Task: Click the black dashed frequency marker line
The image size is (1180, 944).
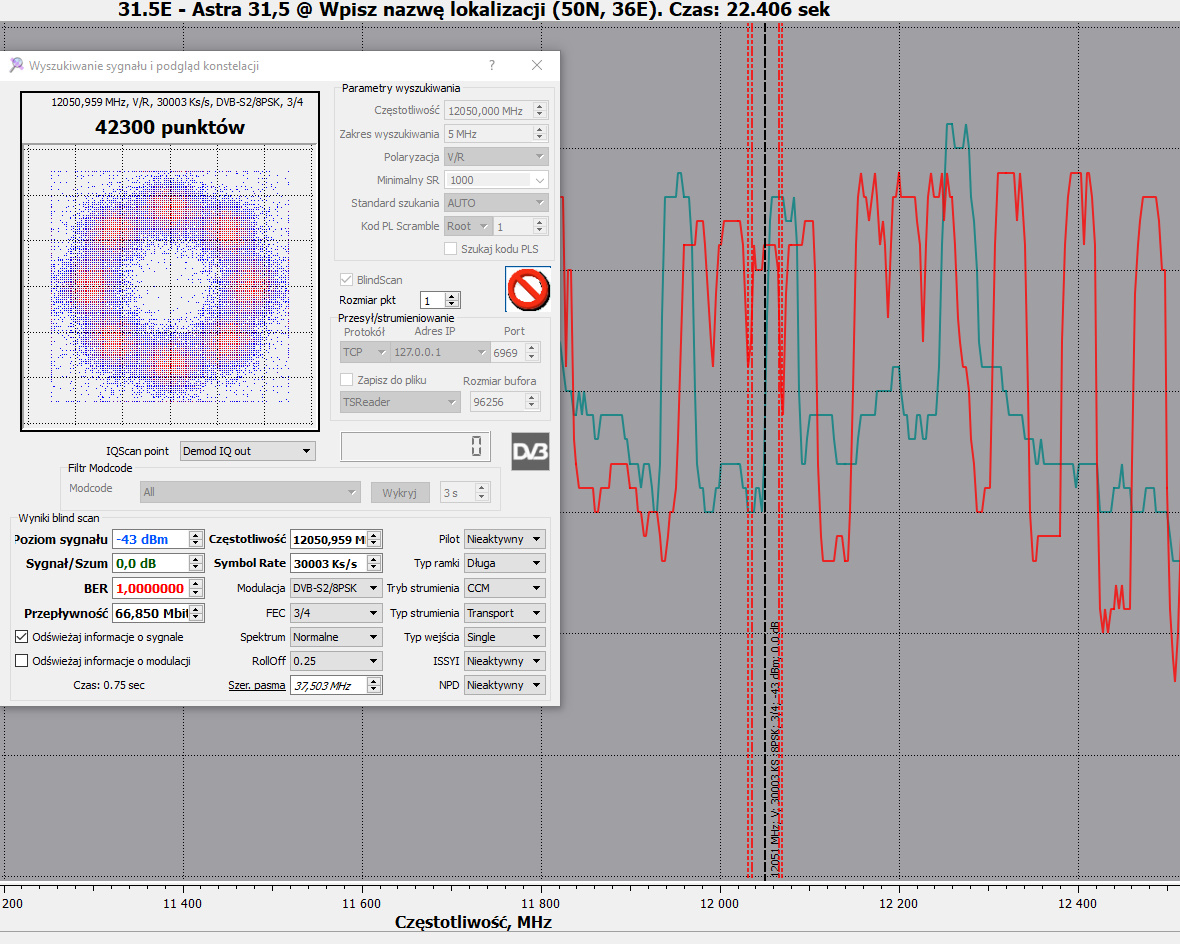Action: [x=765, y=452]
